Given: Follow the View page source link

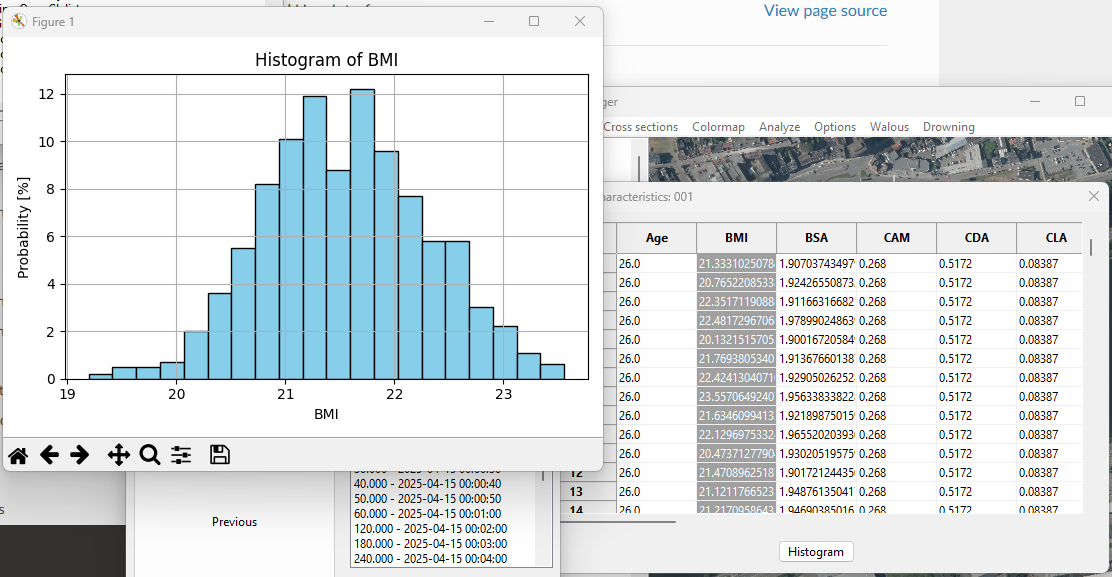Looking at the screenshot, I should pyautogui.click(x=825, y=11).
